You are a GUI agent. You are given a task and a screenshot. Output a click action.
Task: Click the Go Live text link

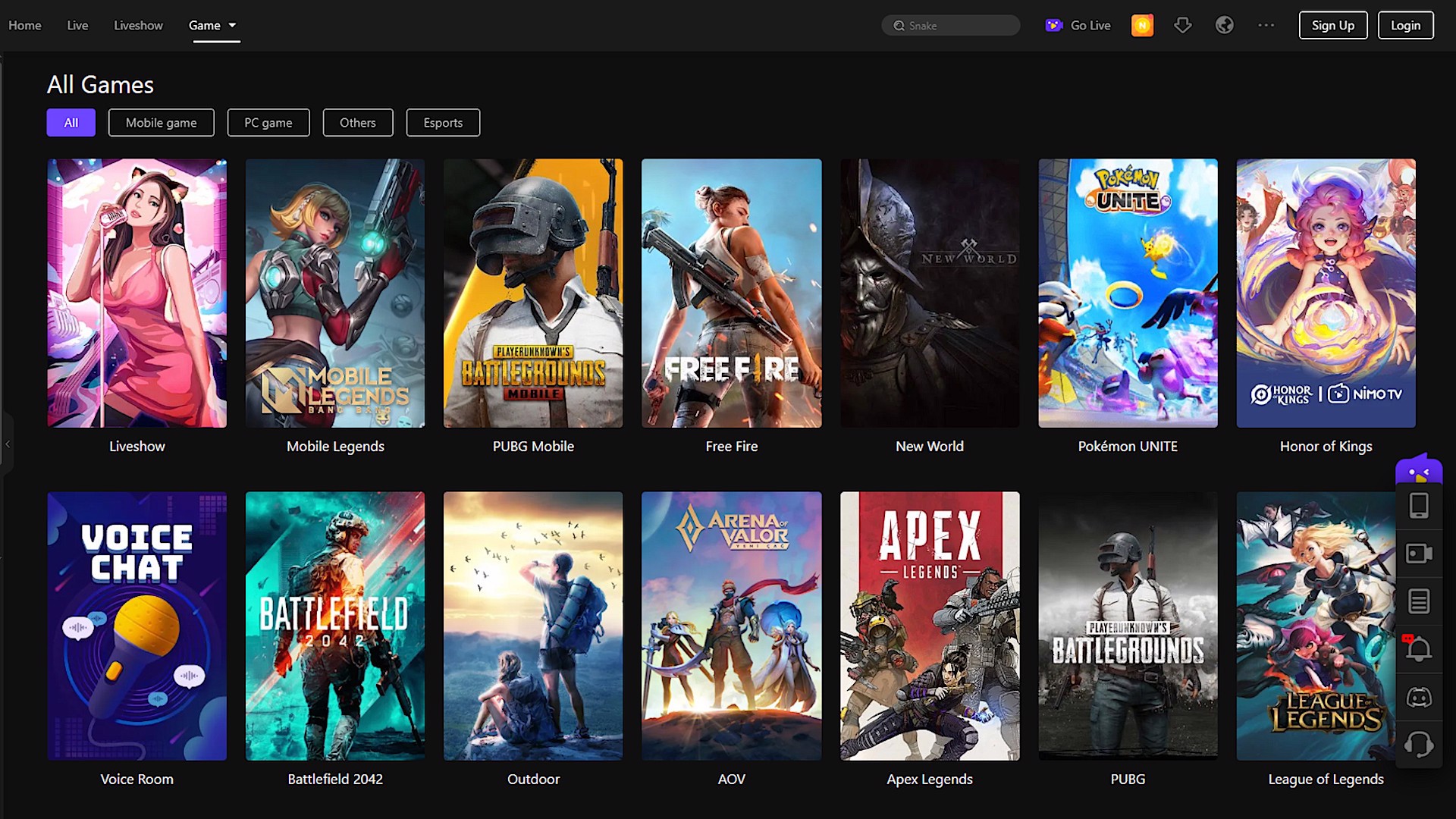tap(1090, 25)
